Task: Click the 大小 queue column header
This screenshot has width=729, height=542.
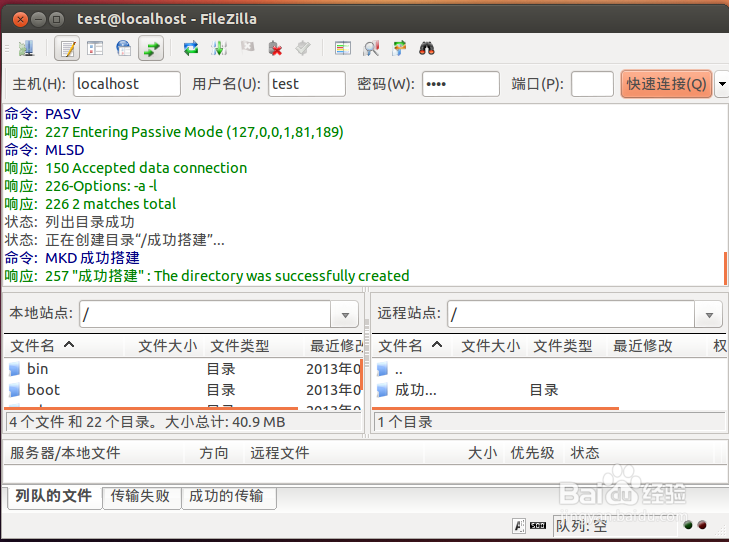Action: (464, 453)
